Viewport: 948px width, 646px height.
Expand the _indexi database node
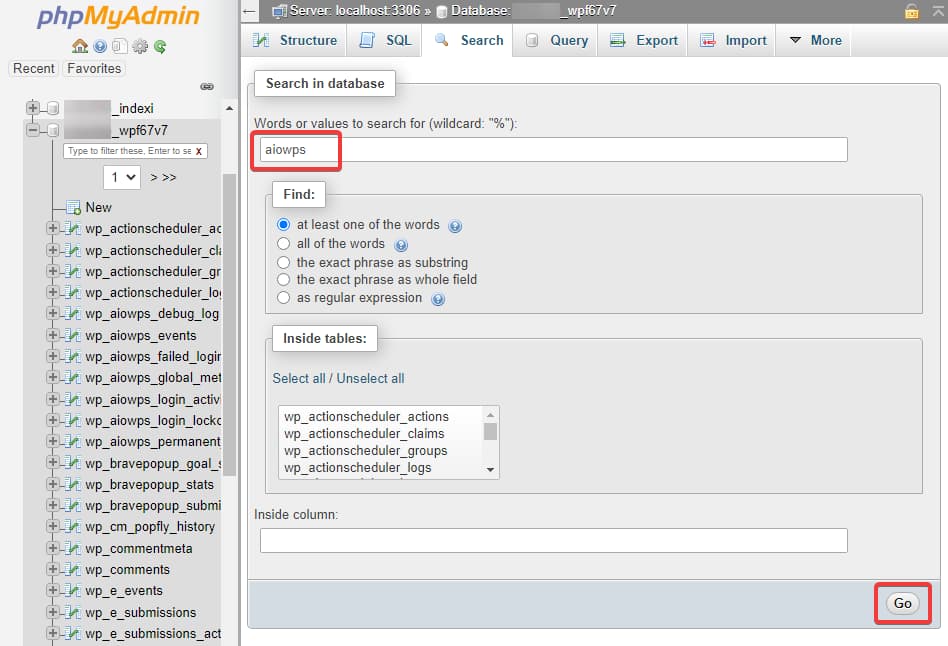(x=33, y=108)
